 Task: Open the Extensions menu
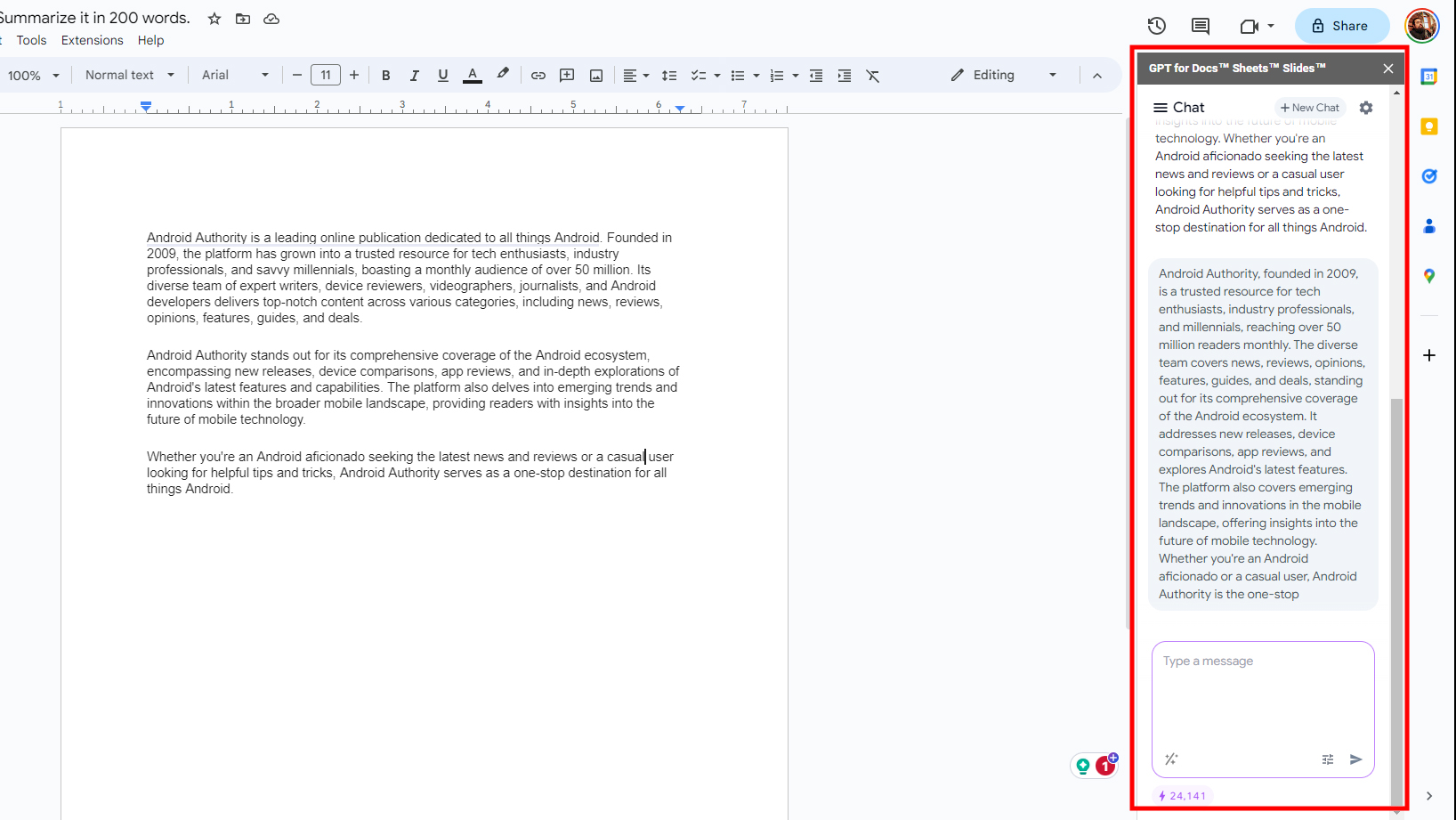pyautogui.click(x=92, y=40)
